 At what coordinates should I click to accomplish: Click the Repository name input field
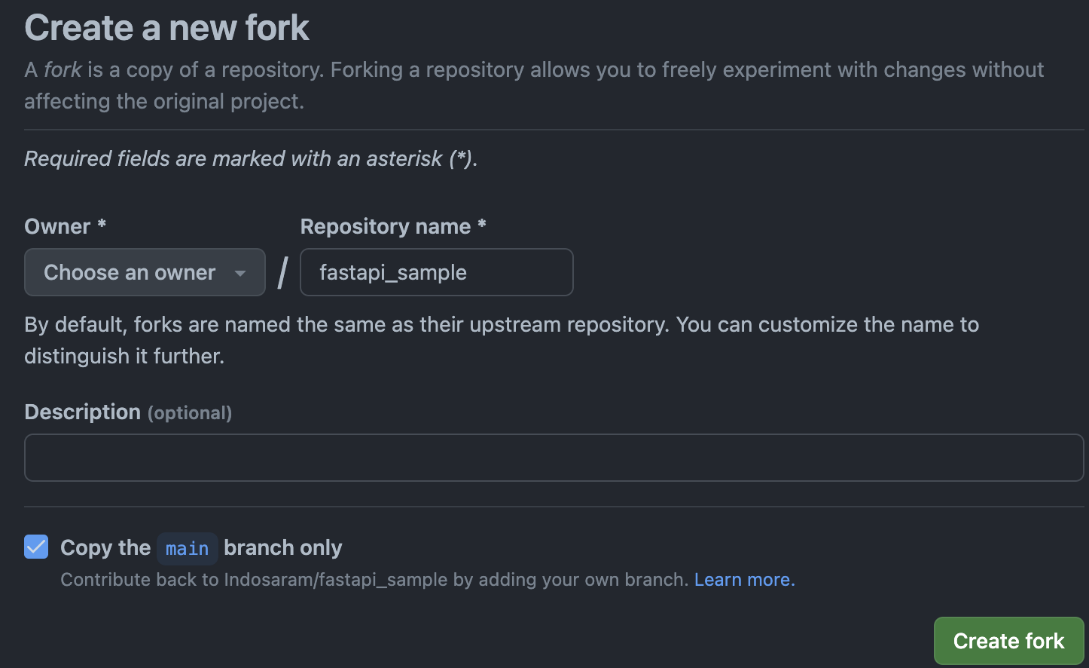click(436, 272)
